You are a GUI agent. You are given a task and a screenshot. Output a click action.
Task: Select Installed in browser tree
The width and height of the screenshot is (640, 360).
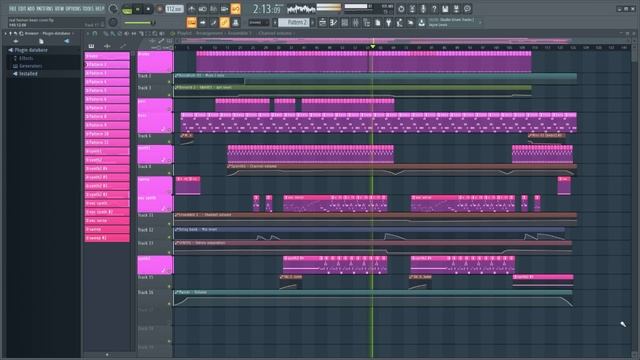click(28, 74)
